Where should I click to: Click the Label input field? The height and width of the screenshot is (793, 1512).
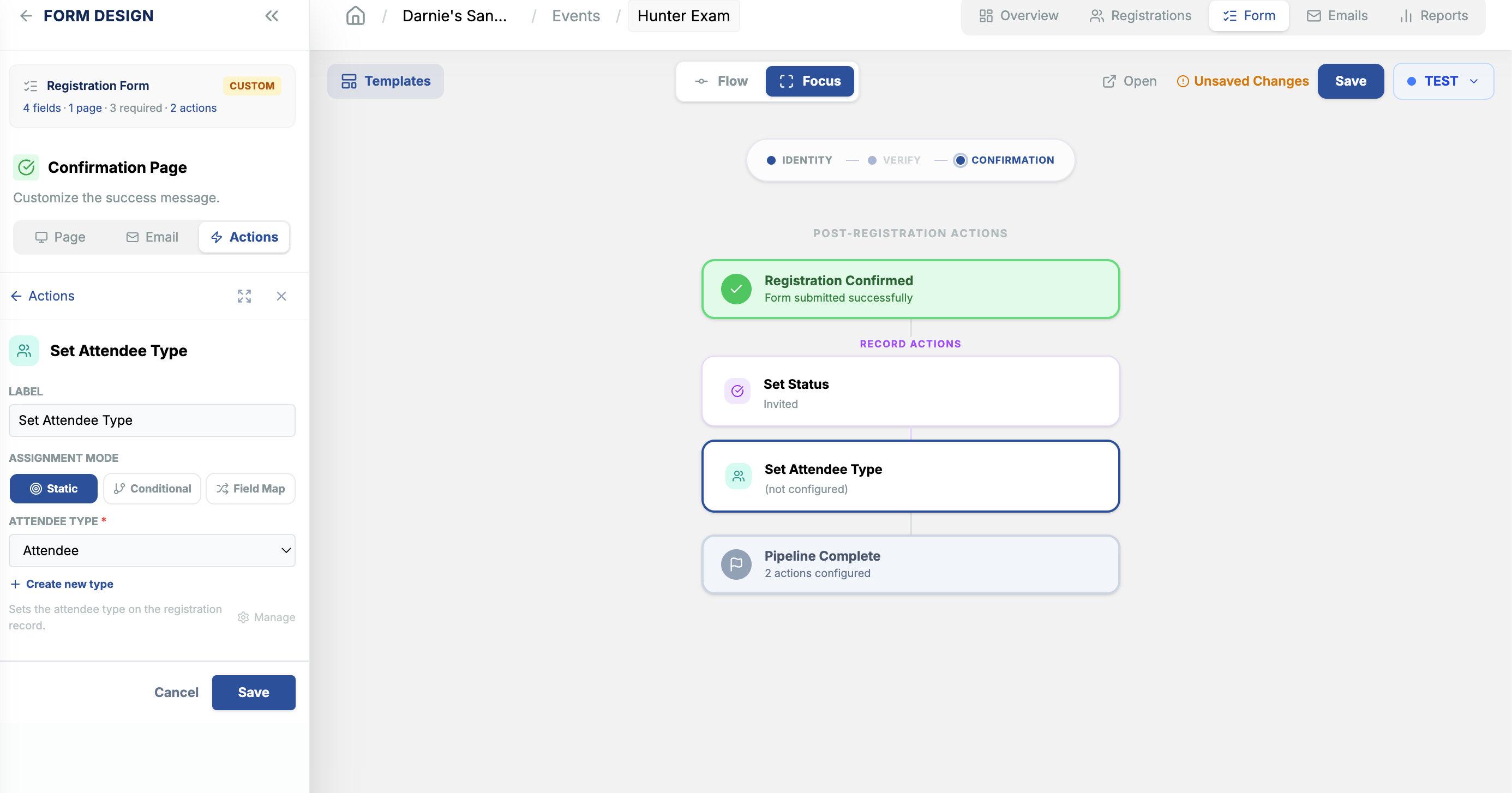[152, 420]
